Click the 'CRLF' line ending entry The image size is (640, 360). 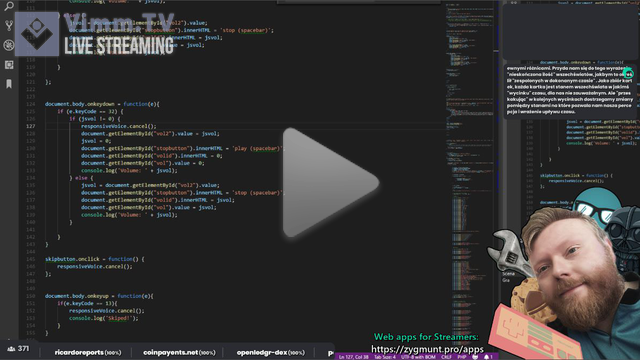pos(447,357)
